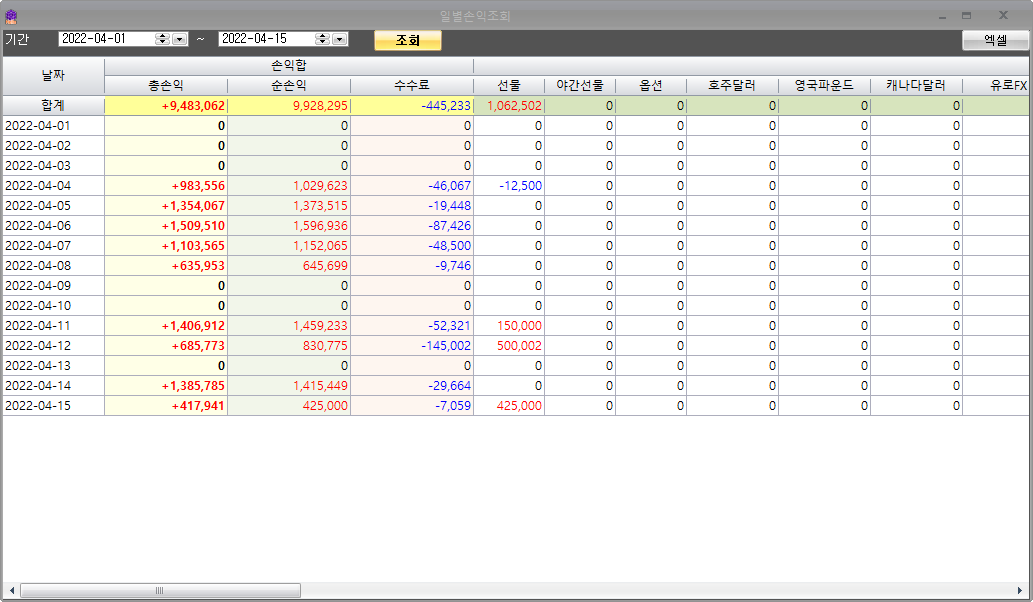Export data with the 엑셀 button

995,40
